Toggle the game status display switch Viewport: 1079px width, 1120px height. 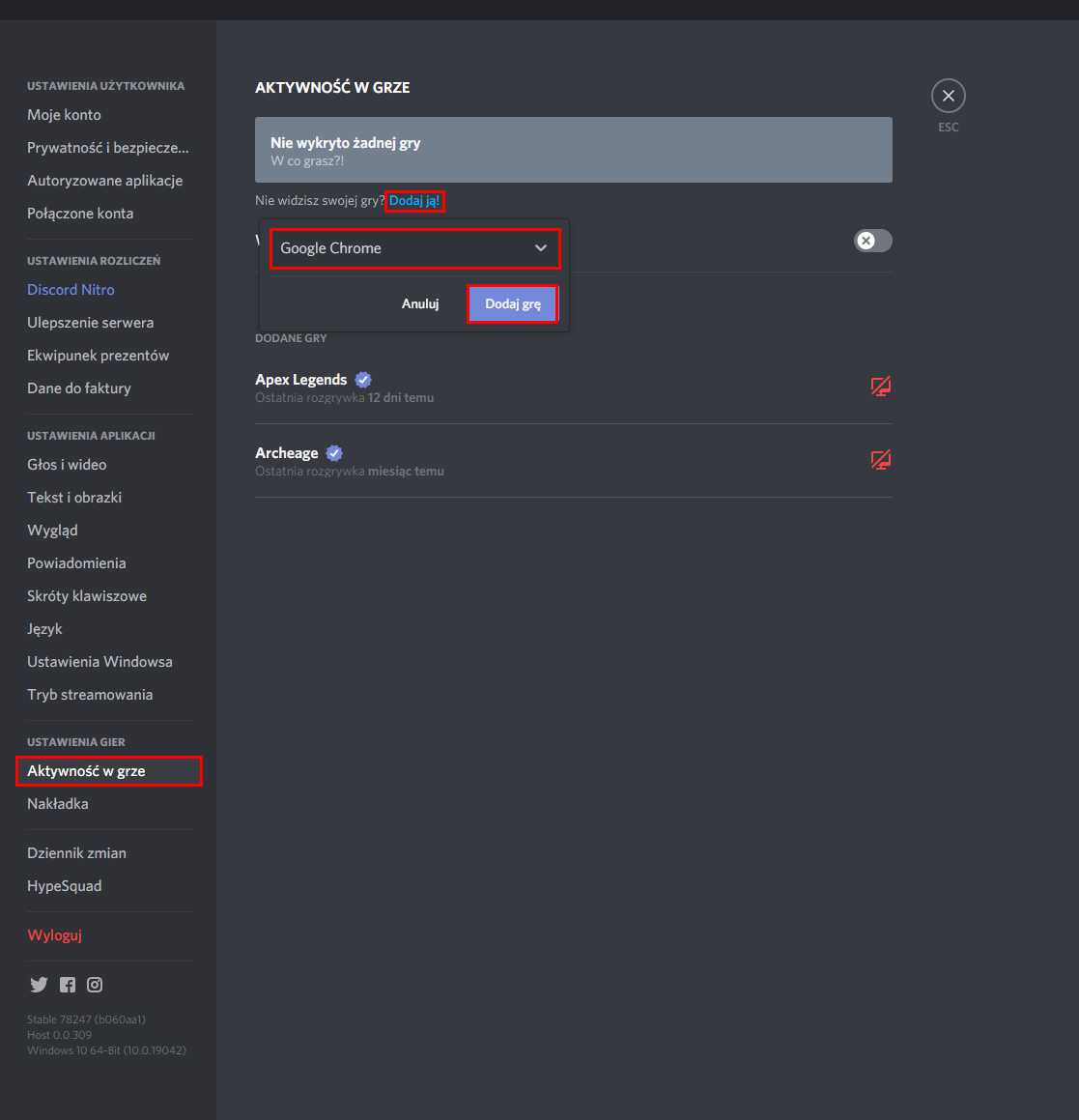[x=872, y=241]
